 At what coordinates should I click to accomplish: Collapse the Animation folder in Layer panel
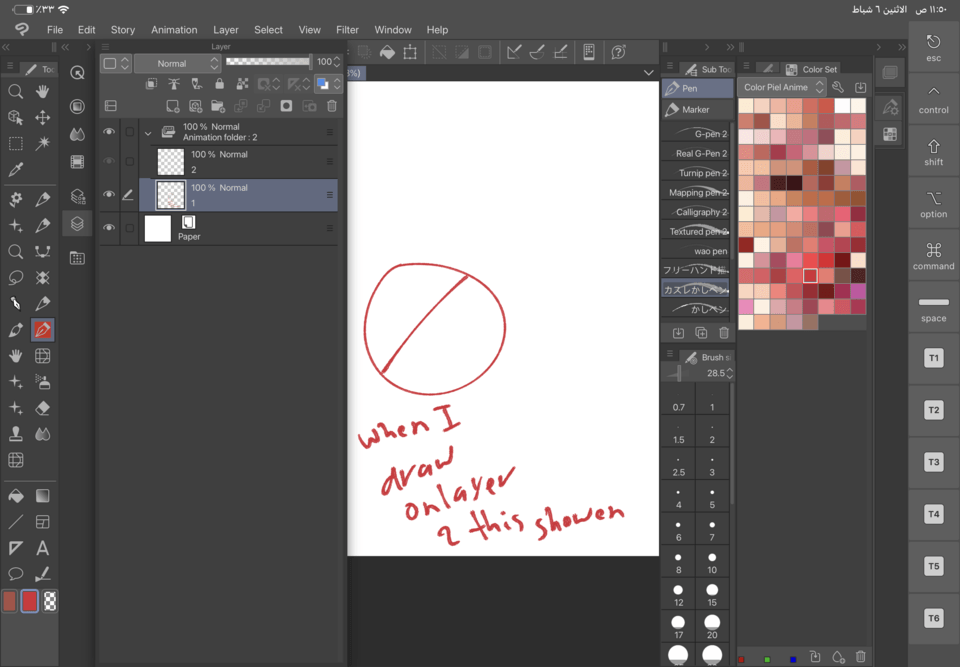[x=146, y=131]
